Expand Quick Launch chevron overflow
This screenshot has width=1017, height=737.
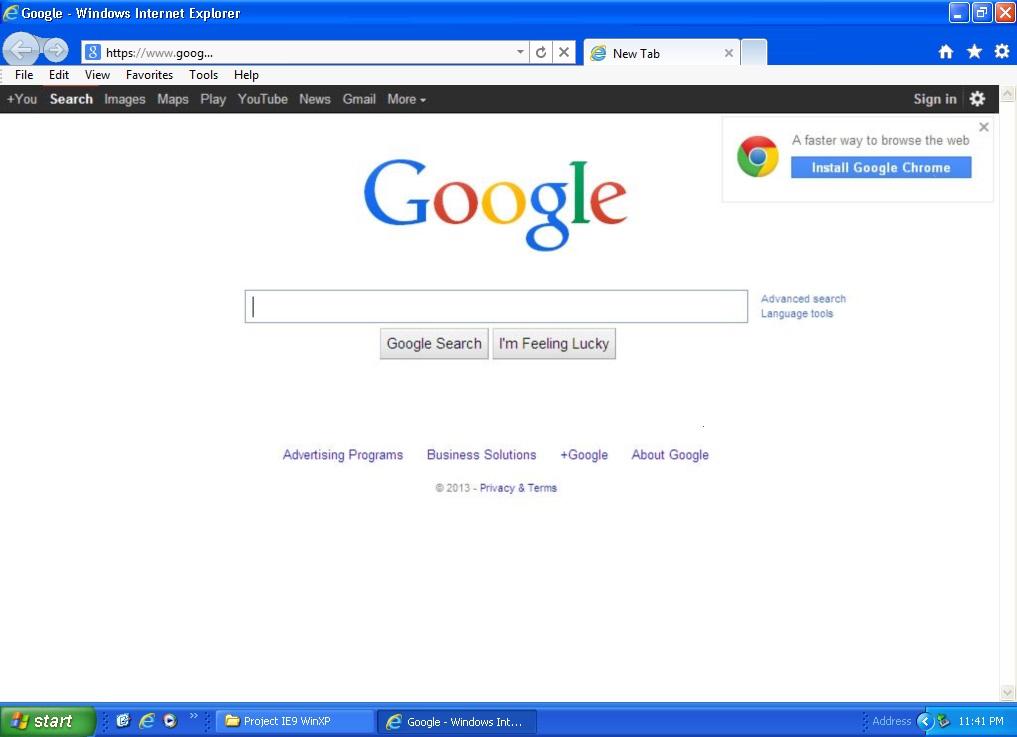(x=193, y=716)
